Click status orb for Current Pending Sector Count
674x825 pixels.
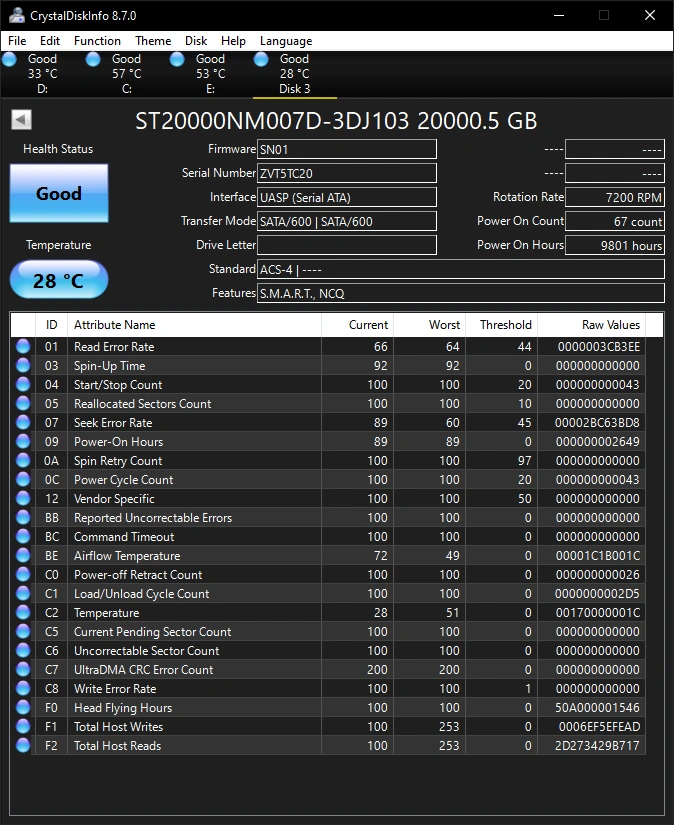pos(23,631)
